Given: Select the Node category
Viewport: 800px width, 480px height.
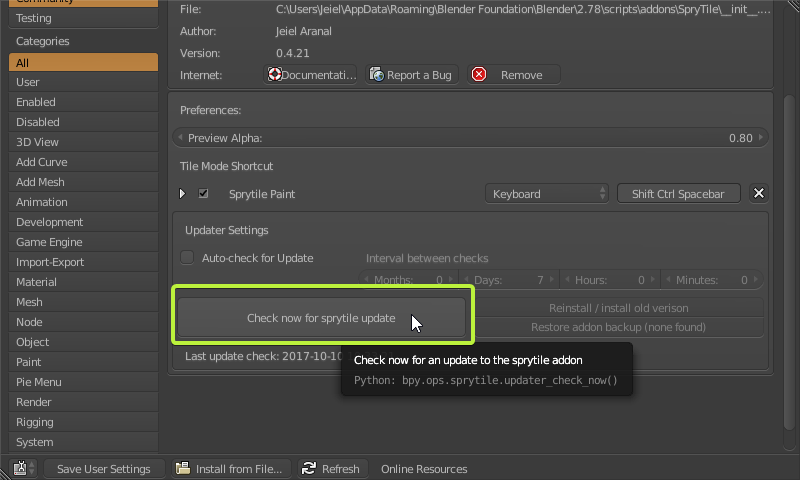Looking at the screenshot, I should coord(83,322).
